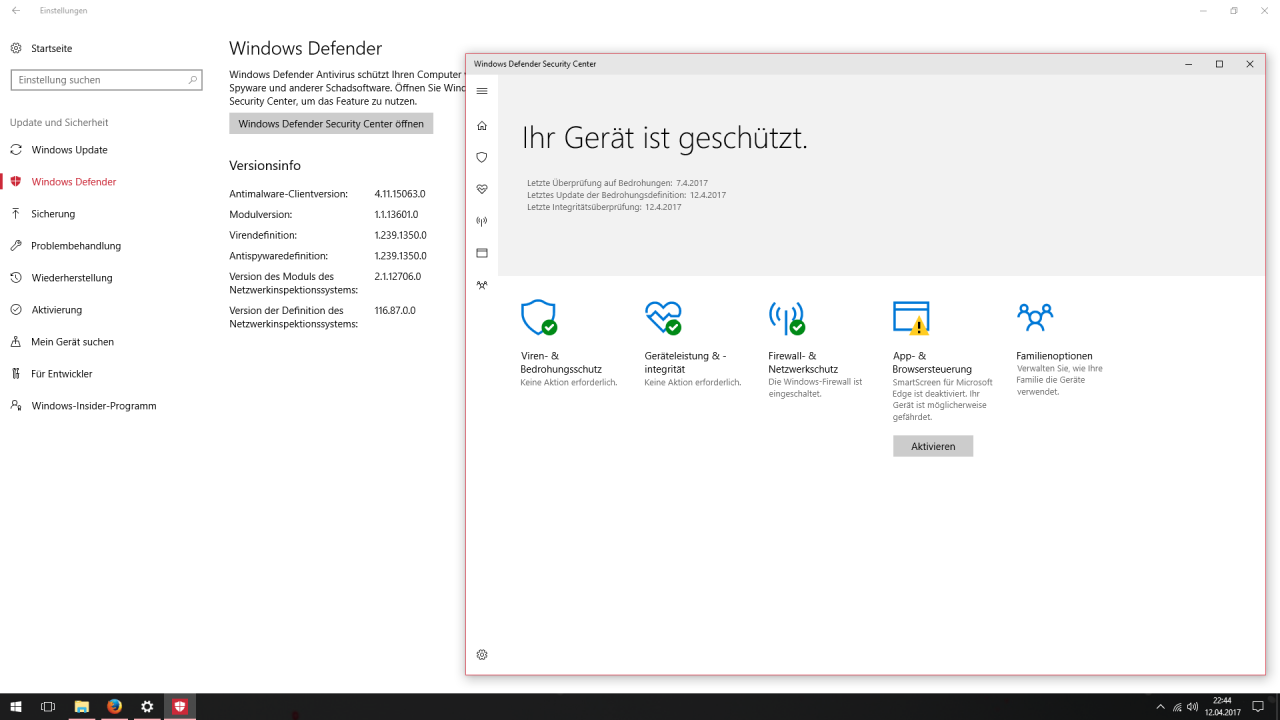Click the value 2.1.12706.0
Image resolution: width=1280 pixels, height=720 pixels.
(398, 277)
